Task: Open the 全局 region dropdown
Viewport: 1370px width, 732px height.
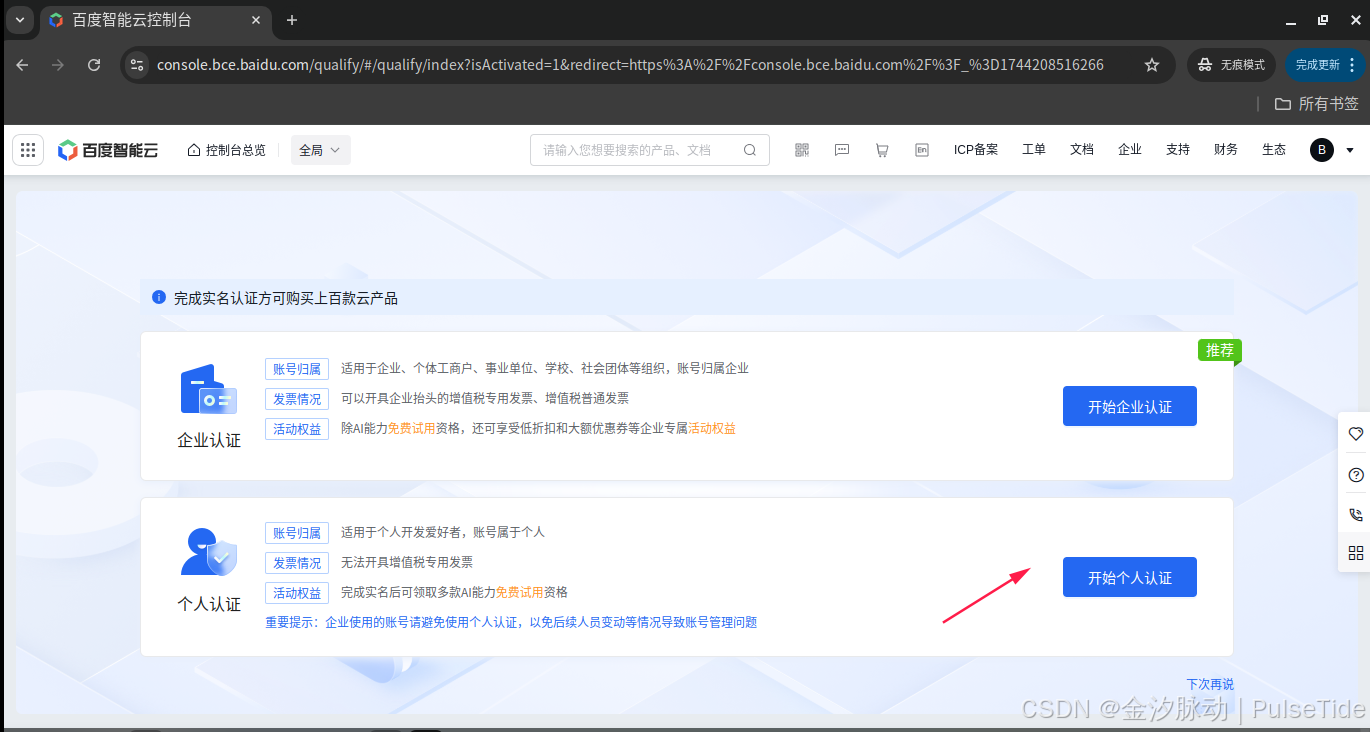Action: pos(321,150)
